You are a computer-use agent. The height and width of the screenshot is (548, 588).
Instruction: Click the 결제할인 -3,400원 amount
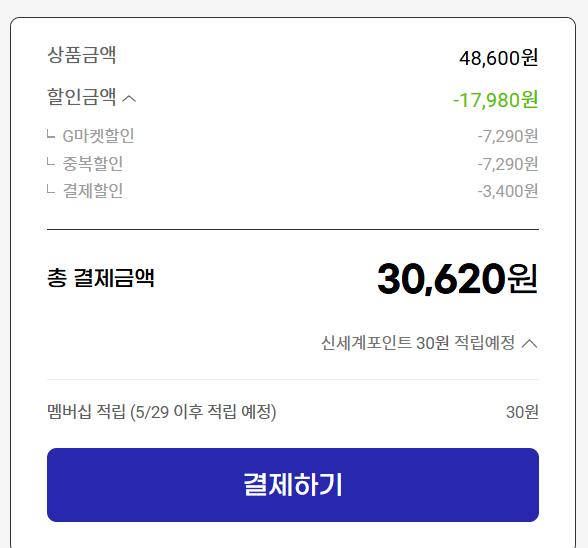(508, 191)
